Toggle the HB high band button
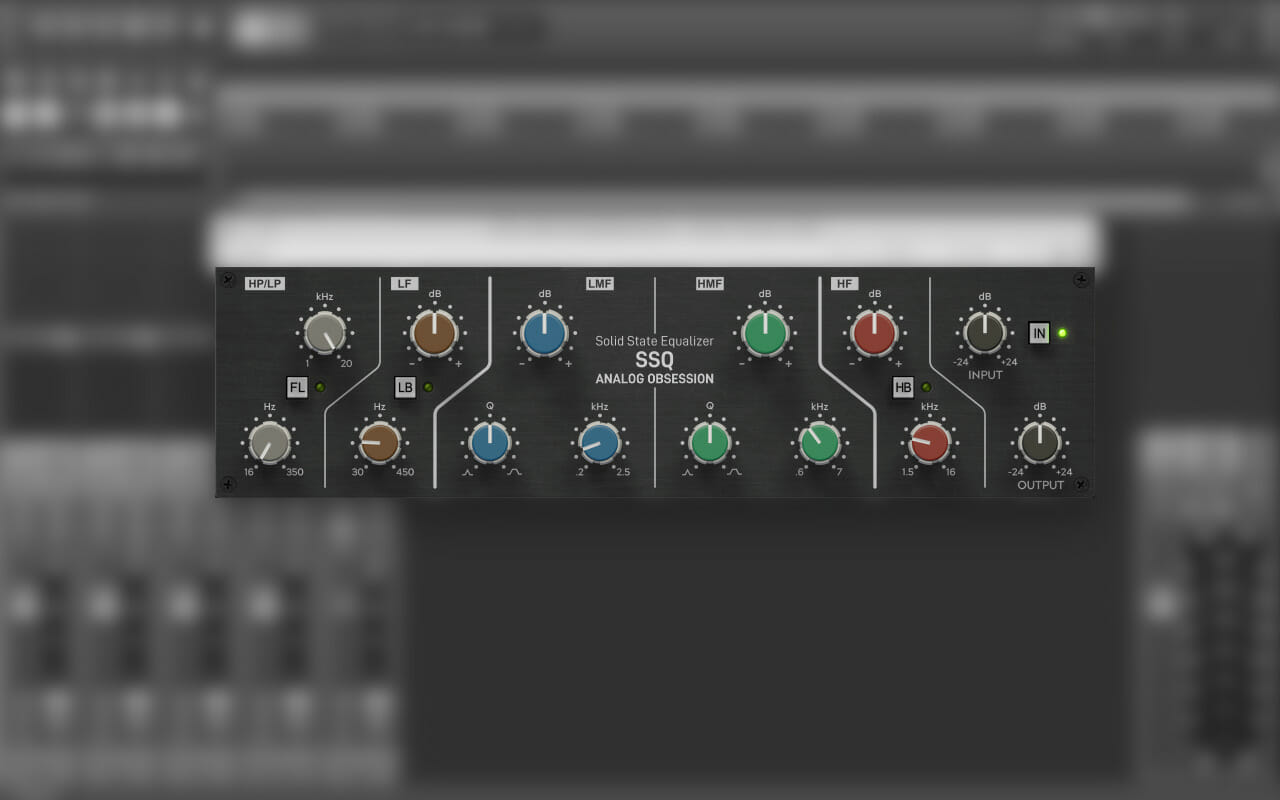This screenshot has height=800, width=1280. click(x=903, y=388)
